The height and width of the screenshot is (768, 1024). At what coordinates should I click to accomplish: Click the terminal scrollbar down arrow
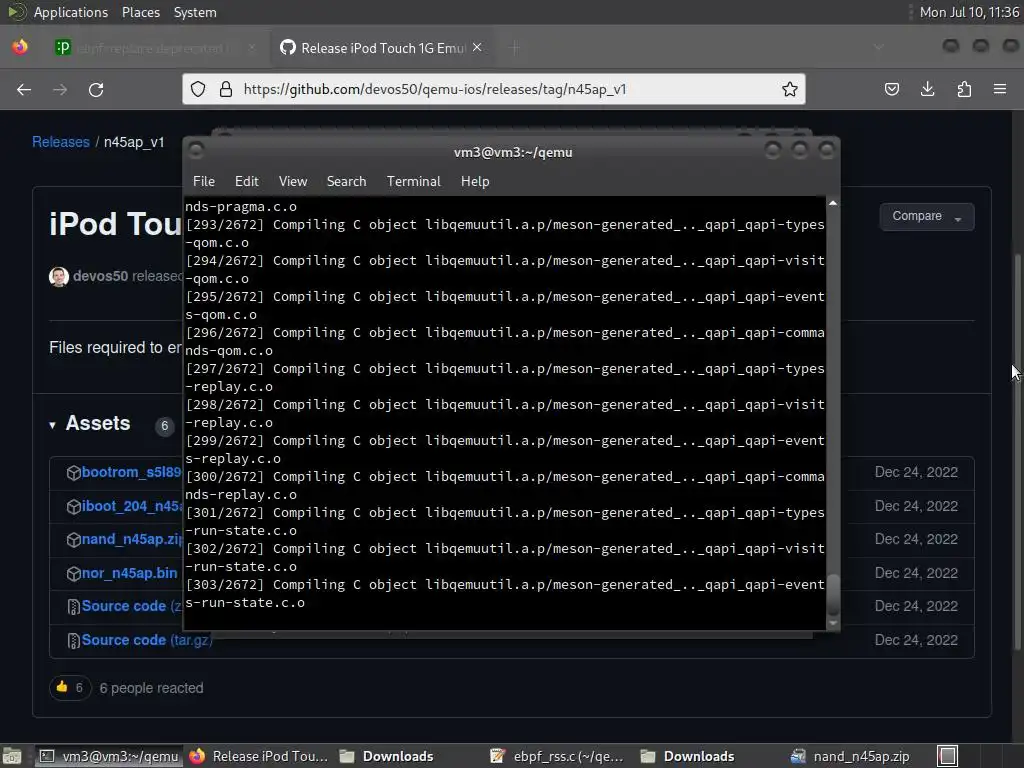click(x=833, y=623)
